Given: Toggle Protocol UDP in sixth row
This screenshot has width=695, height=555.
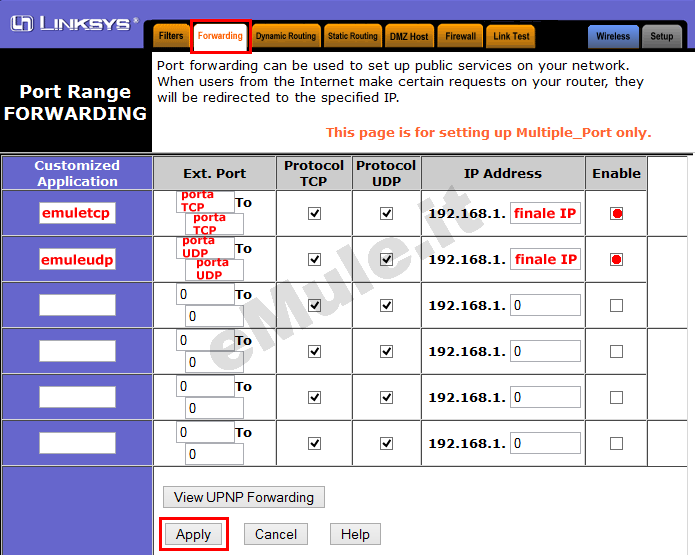Looking at the screenshot, I should pyautogui.click(x=386, y=443).
